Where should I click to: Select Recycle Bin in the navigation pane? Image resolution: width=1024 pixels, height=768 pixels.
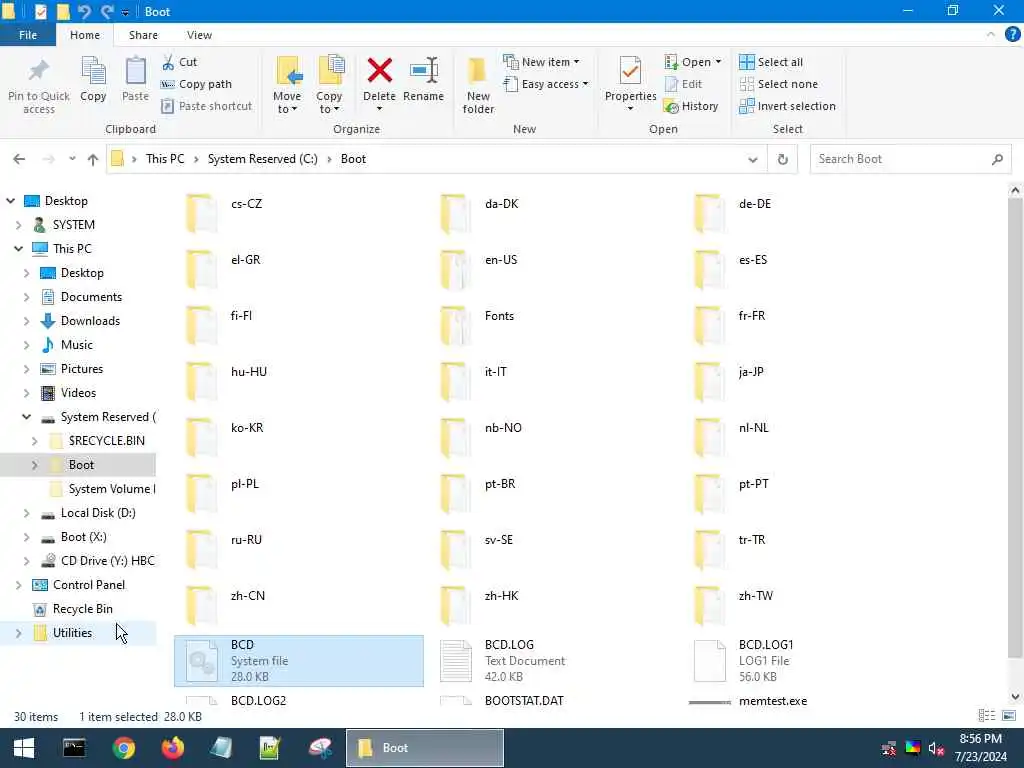[x=82, y=609]
